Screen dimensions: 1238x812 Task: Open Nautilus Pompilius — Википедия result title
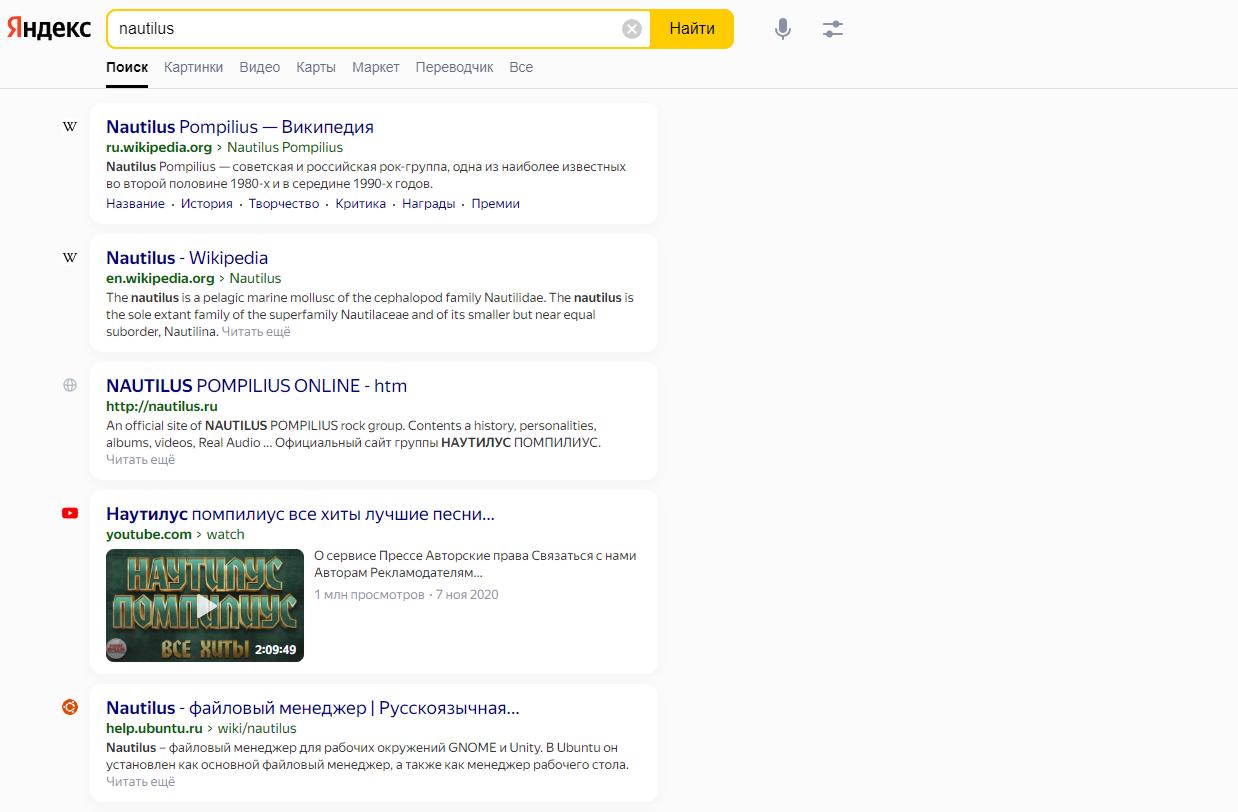pyautogui.click(x=240, y=127)
